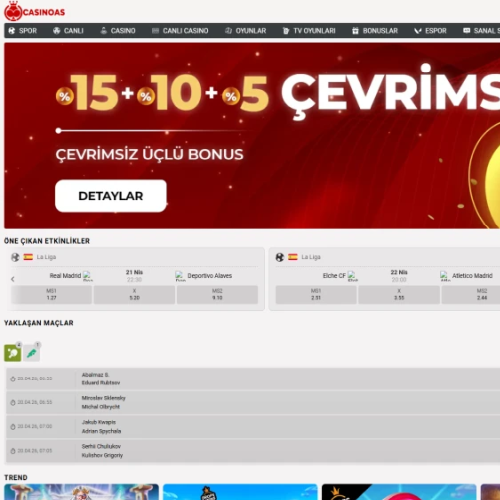Click La Liga in the Real Madrid card
Screen dimensions: 500x500
click(46, 257)
